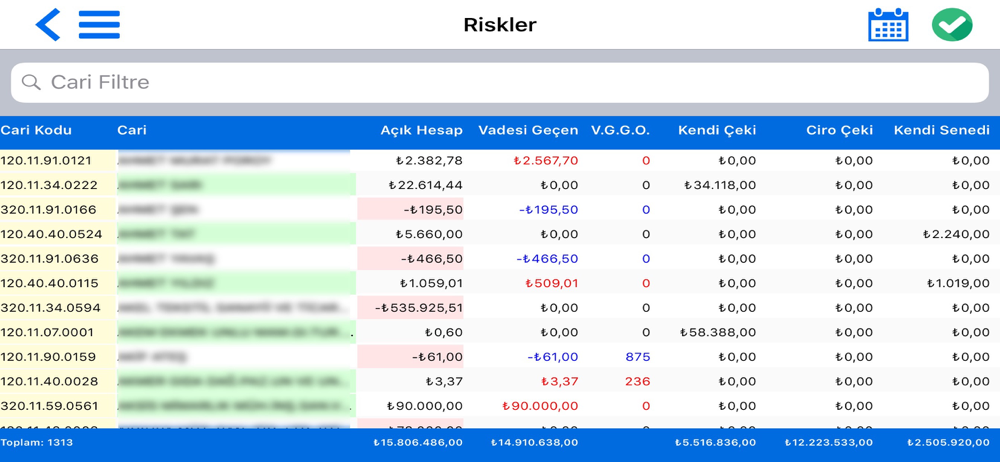Open the hamburger menu
This screenshot has width=1000, height=462.
click(99, 25)
